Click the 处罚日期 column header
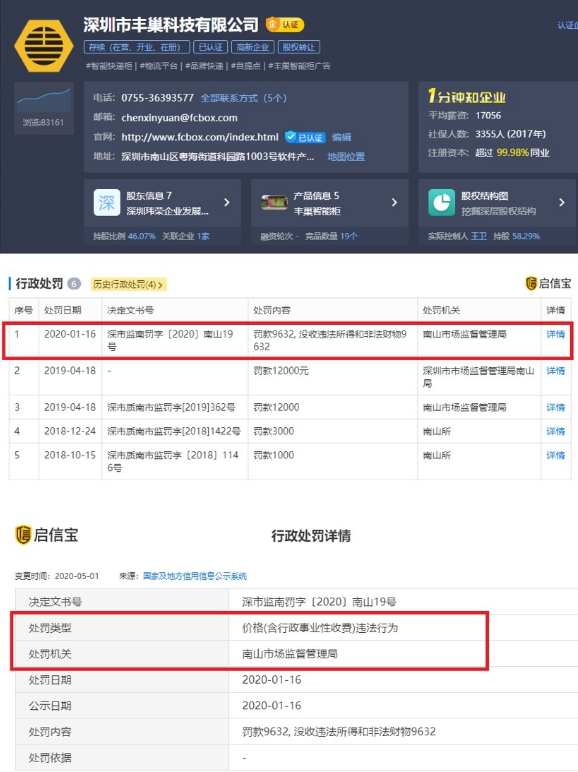Screen dimensions: 578x772 (x=63, y=310)
